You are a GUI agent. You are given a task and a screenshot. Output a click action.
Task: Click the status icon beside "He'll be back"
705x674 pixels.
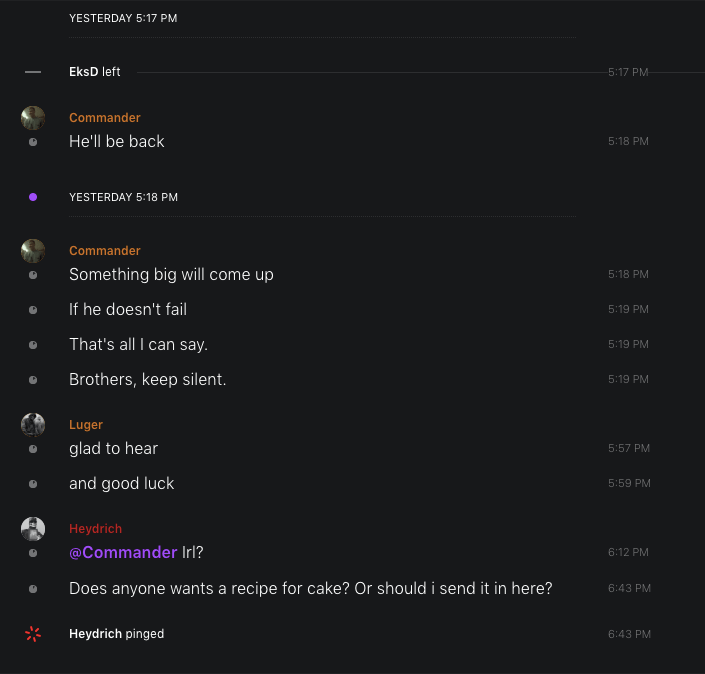click(x=33, y=142)
